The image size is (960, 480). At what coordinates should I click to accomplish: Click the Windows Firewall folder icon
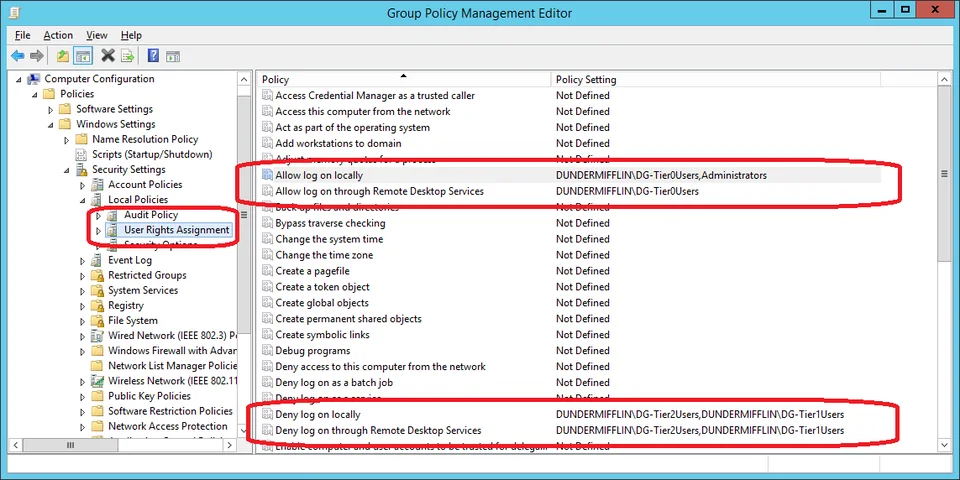97,351
